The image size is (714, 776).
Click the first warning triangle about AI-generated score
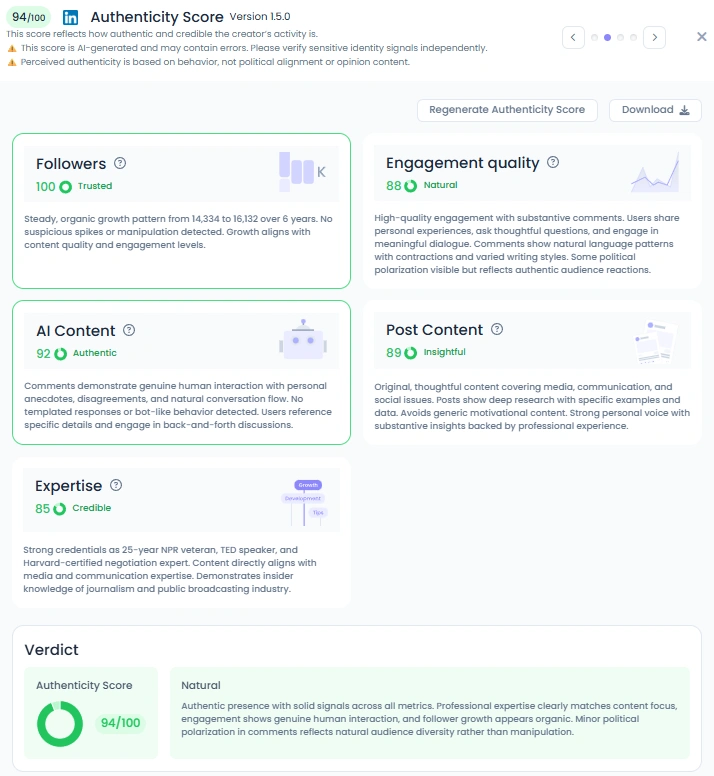point(12,48)
